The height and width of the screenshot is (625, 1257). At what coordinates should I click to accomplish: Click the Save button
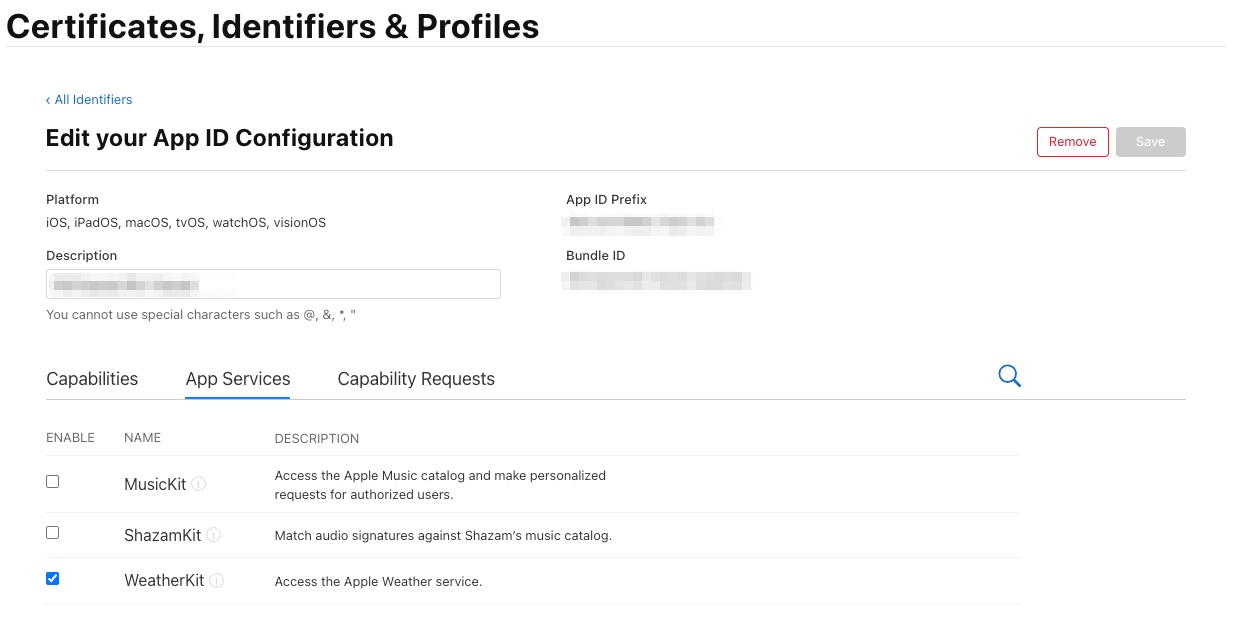click(x=1150, y=141)
